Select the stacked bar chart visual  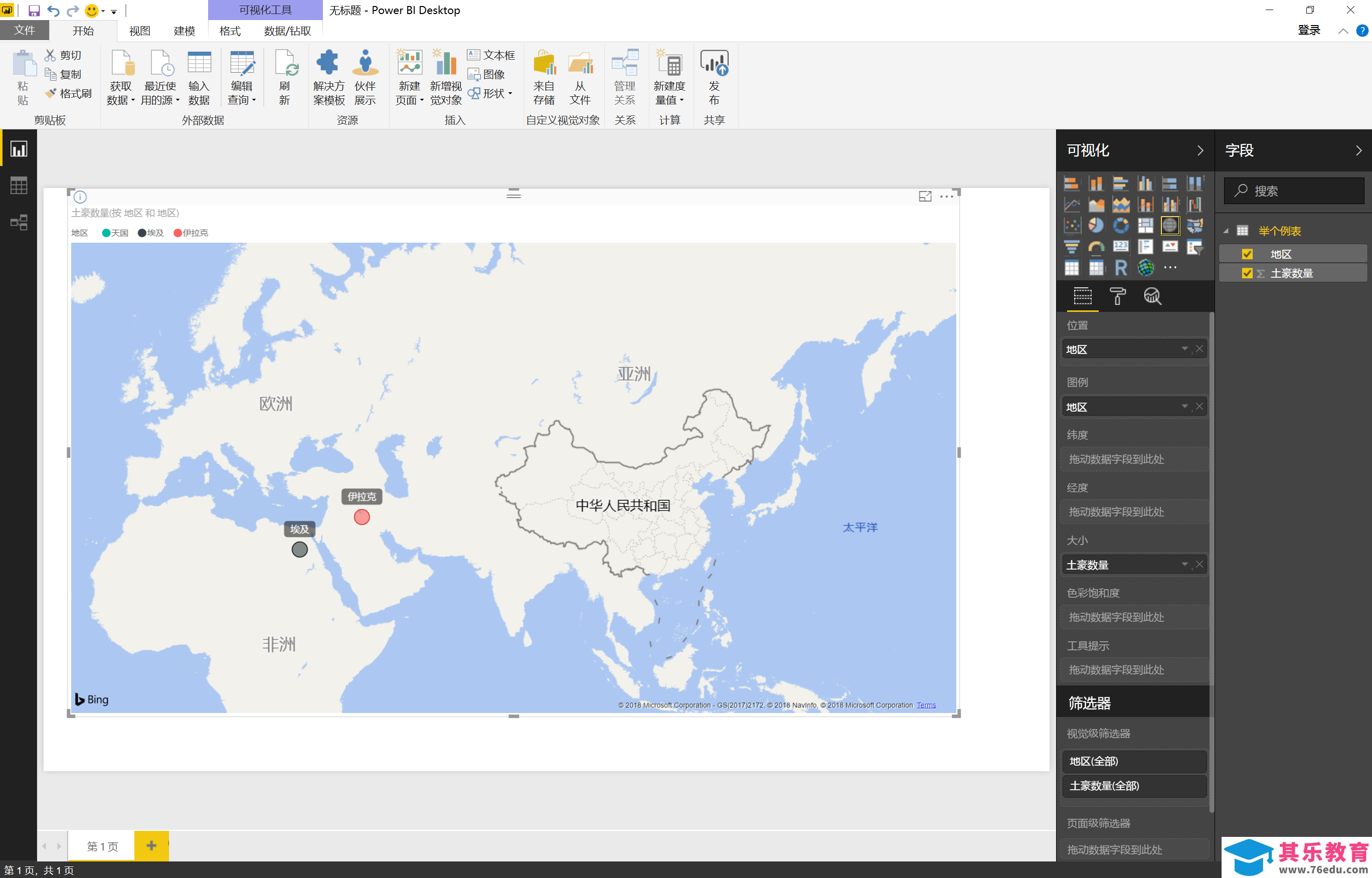1072,184
